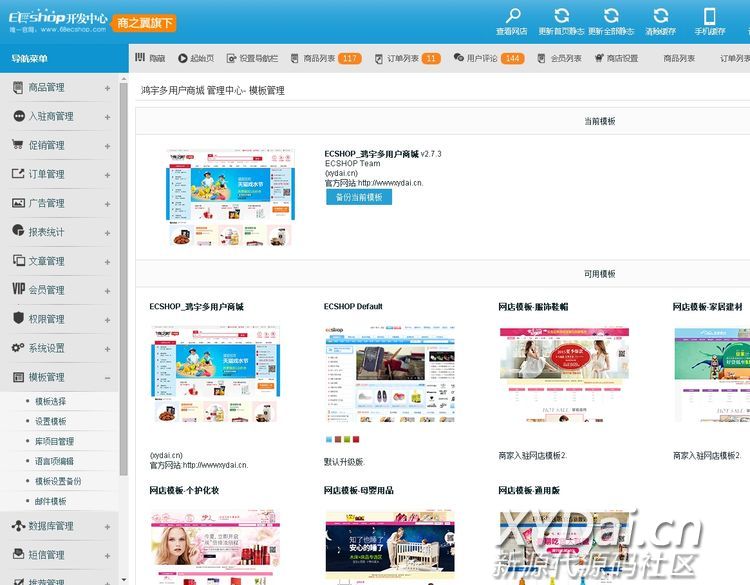Expand 促销管理 with its plus sign
The width and height of the screenshot is (750, 585).
point(108,146)
